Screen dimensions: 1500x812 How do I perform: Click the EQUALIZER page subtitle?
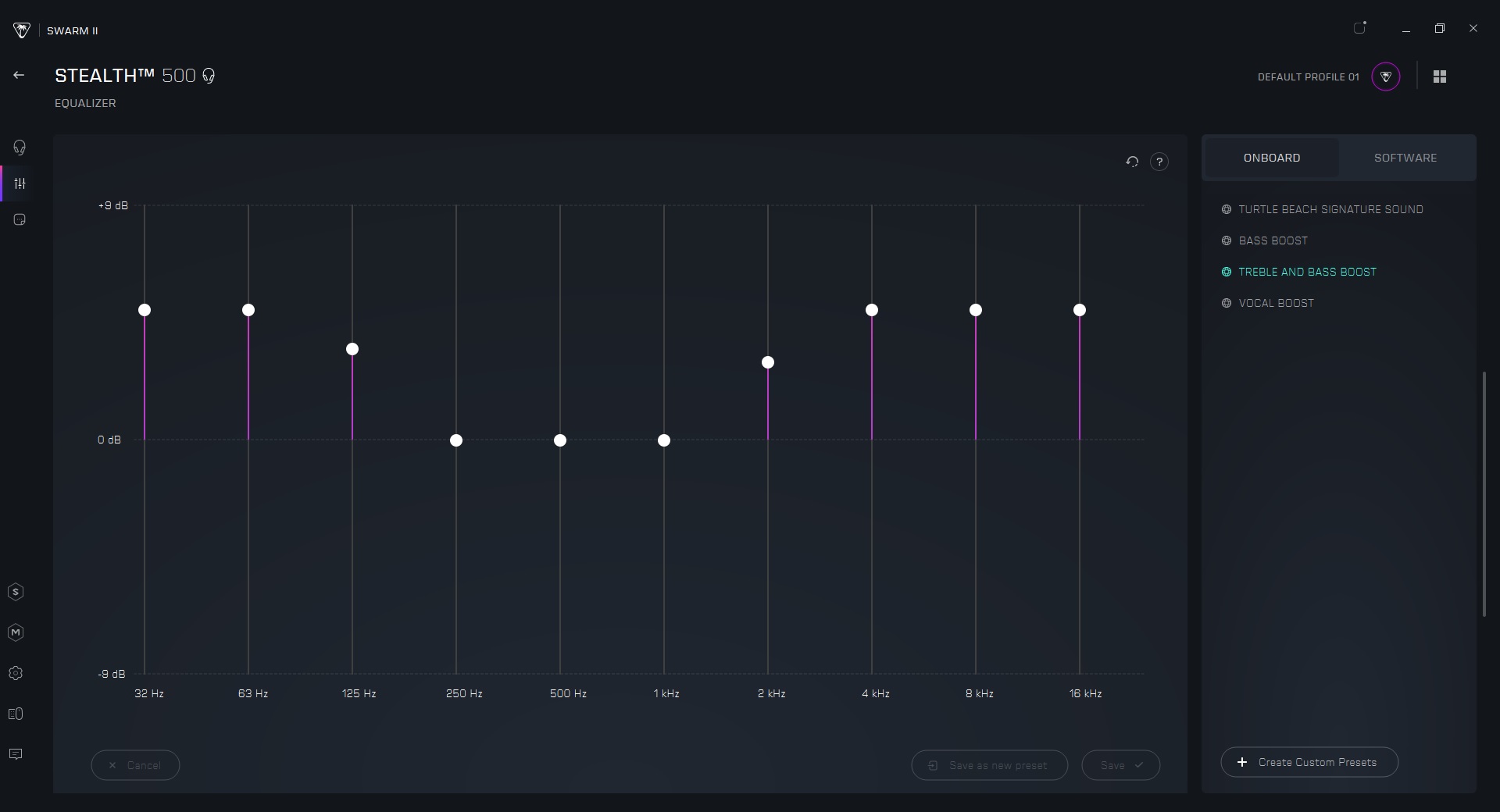tap(85, 103)
